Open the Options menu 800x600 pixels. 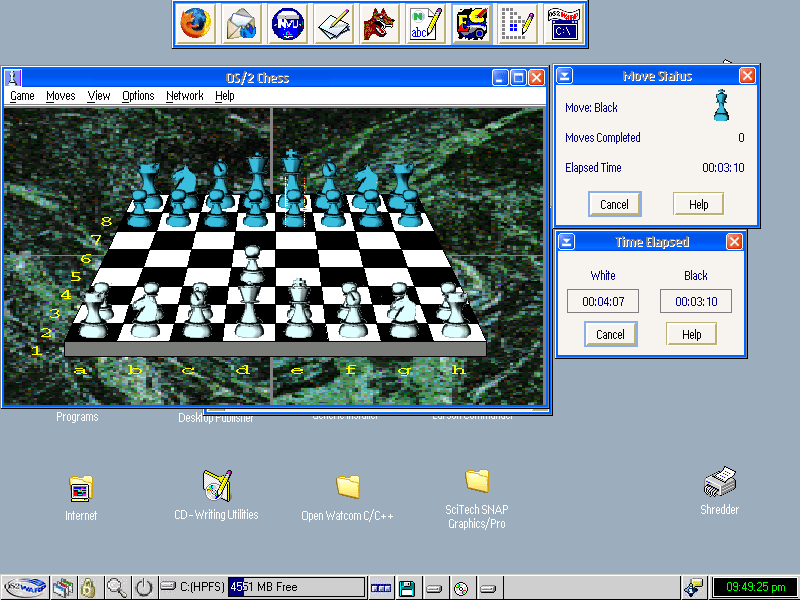[x=138, y=96]
